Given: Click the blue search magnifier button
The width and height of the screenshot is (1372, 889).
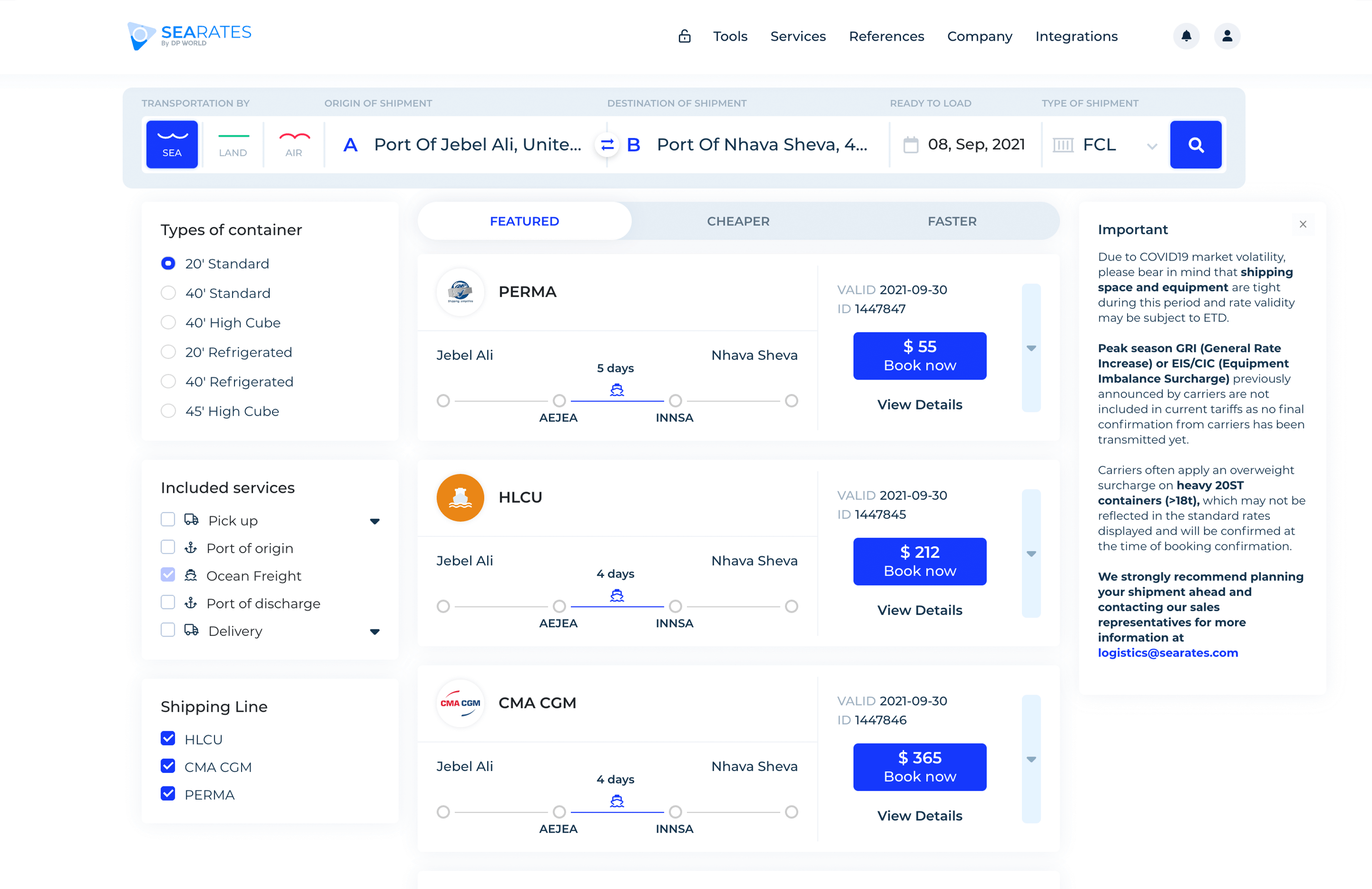Looking at the screenshot, I should 1196,144.
